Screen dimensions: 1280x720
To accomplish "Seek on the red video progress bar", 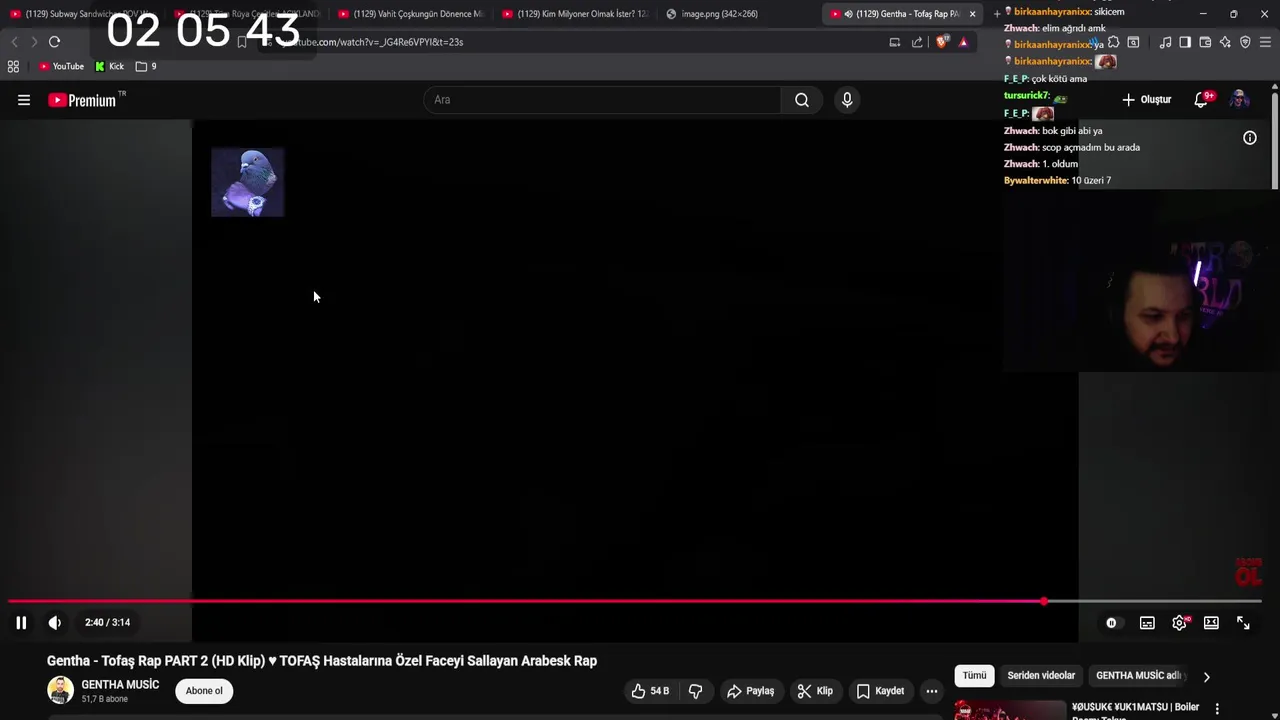I will point(635,601).
